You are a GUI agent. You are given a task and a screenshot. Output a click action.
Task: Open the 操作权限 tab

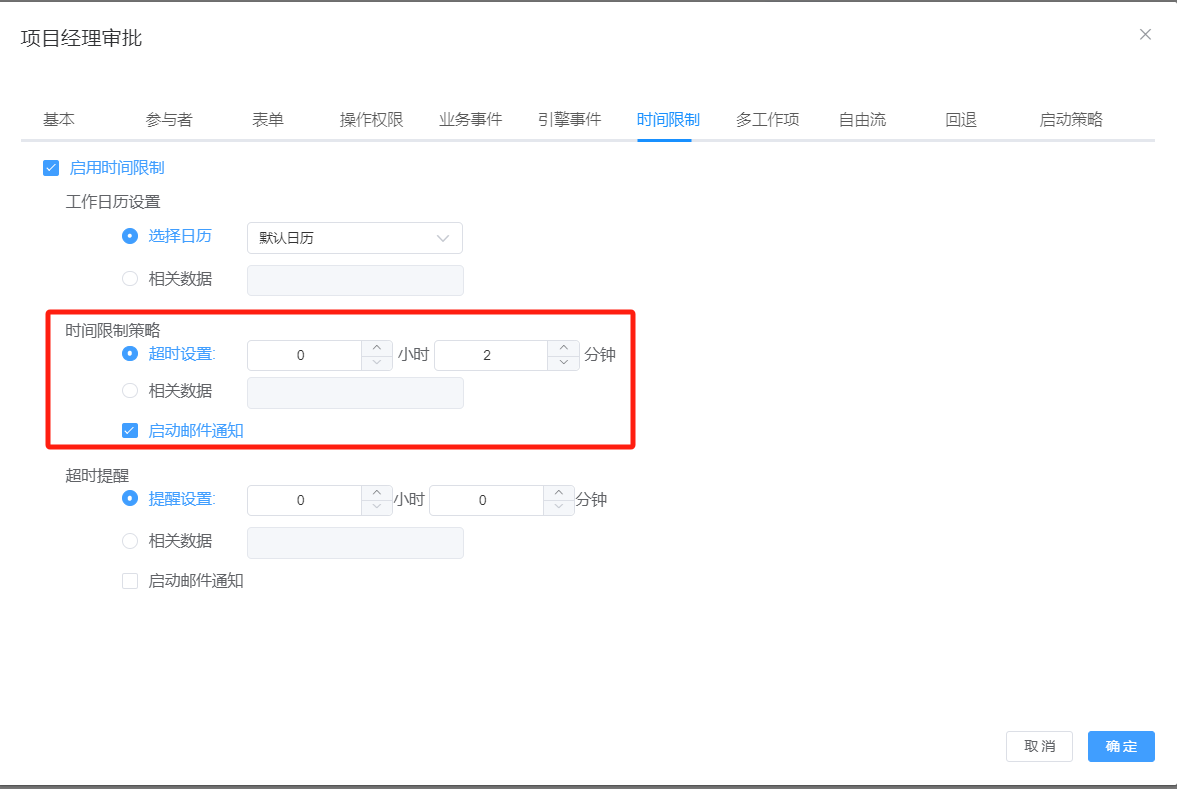[371, 120]
